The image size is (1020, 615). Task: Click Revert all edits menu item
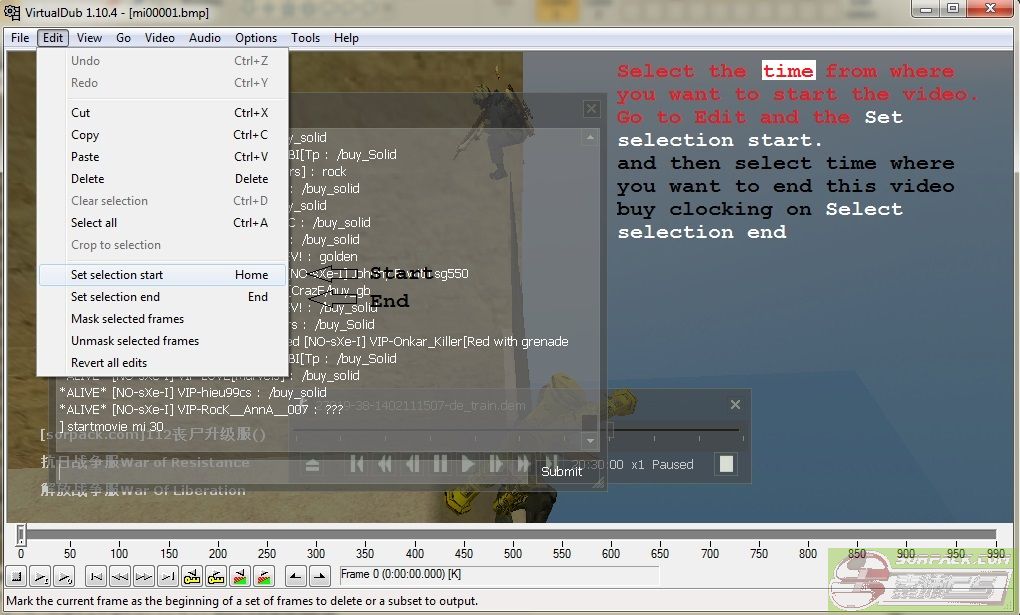point(109,363)
